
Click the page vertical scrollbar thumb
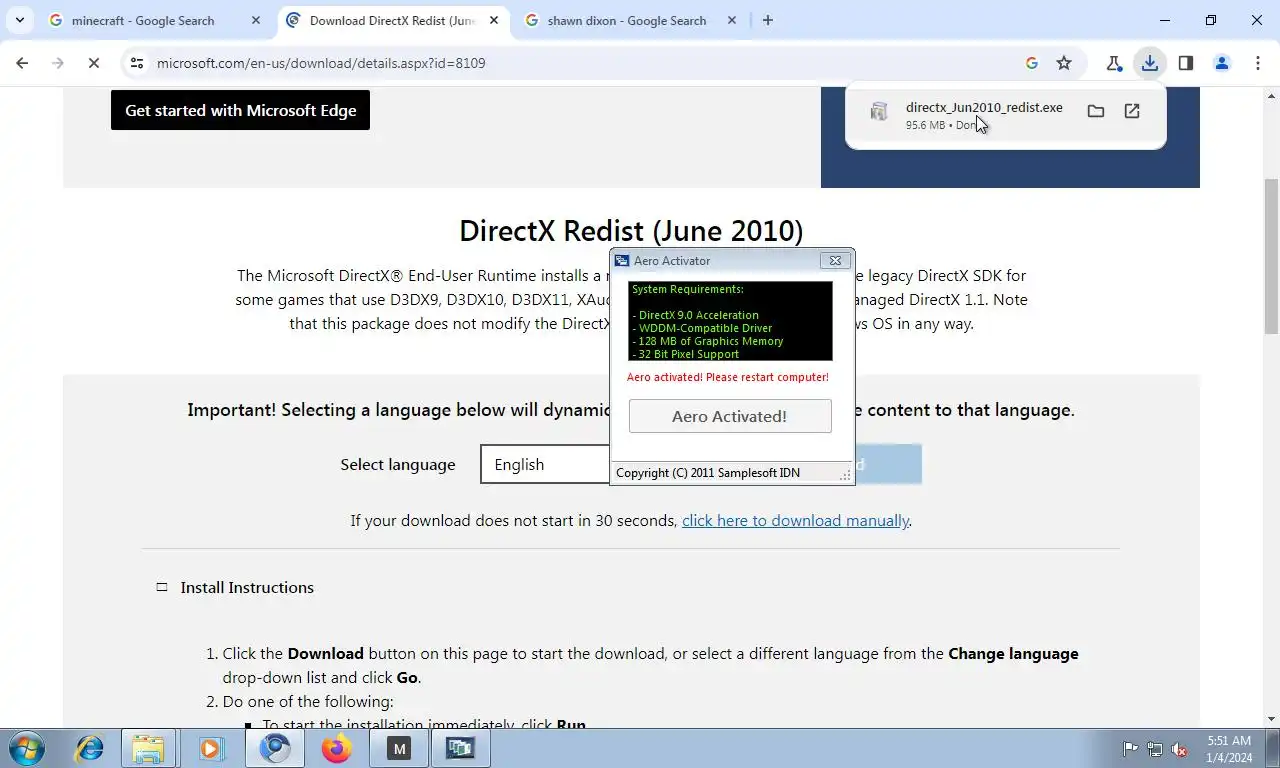tap(1272, 256)
